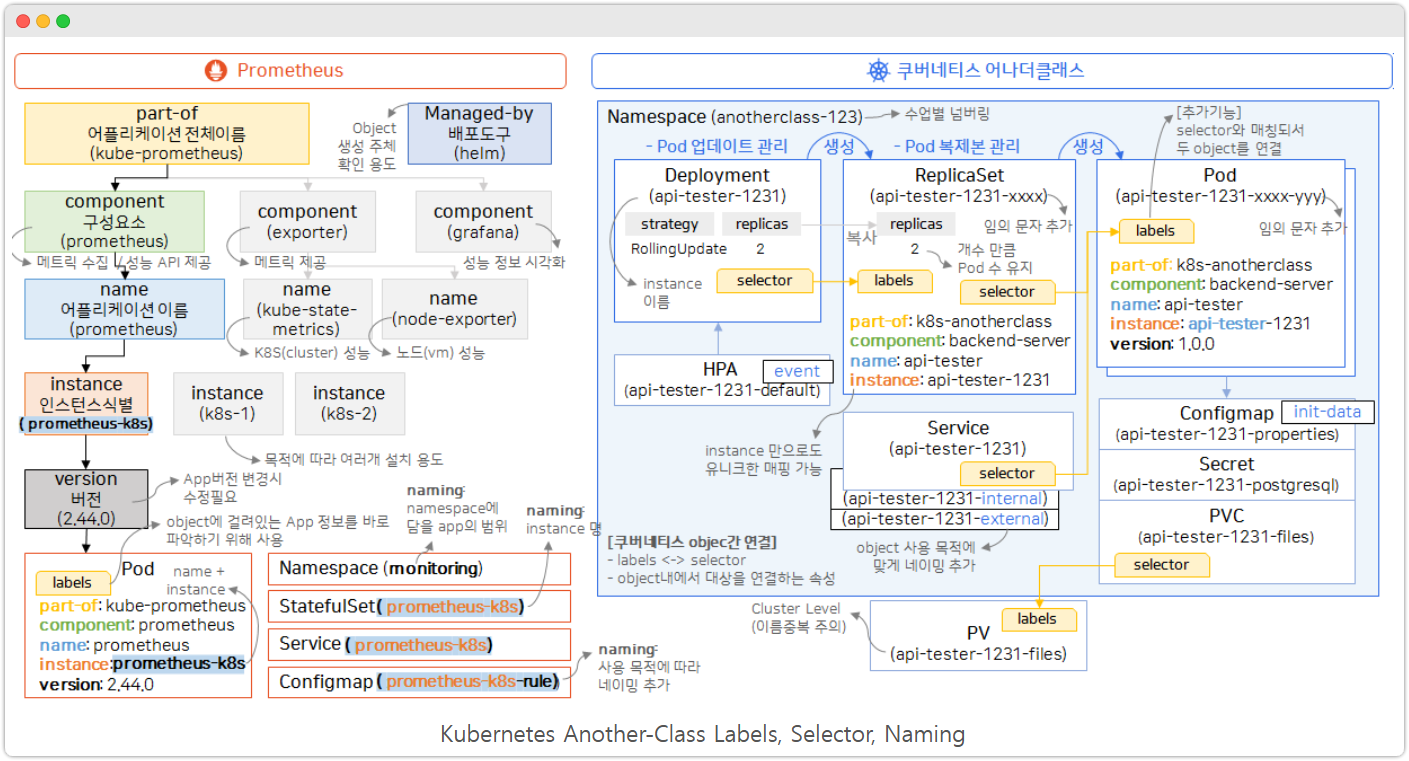Image resolution: width=1409 pixels, height=761 pixels.
Task: Select the init-data tag
Action: [1328, 412]
